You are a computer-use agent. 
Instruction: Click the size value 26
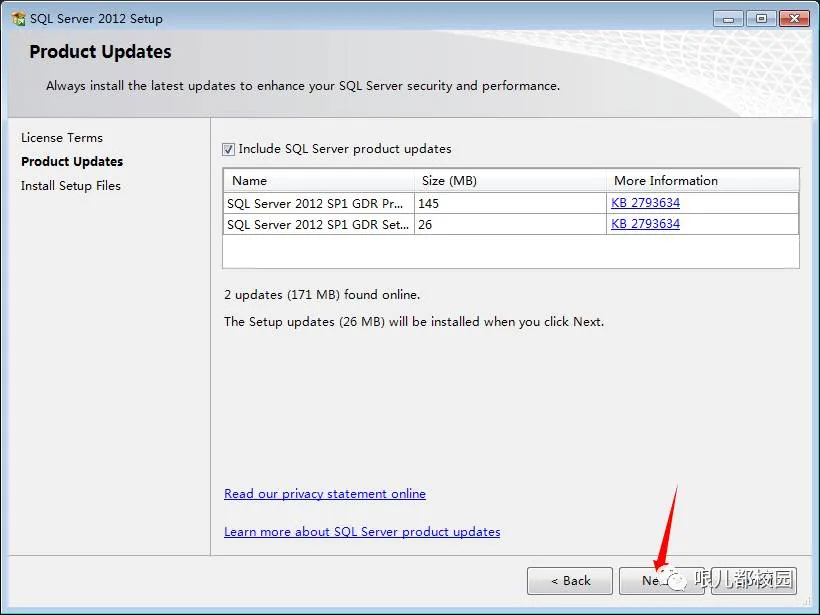click(425, 225)
